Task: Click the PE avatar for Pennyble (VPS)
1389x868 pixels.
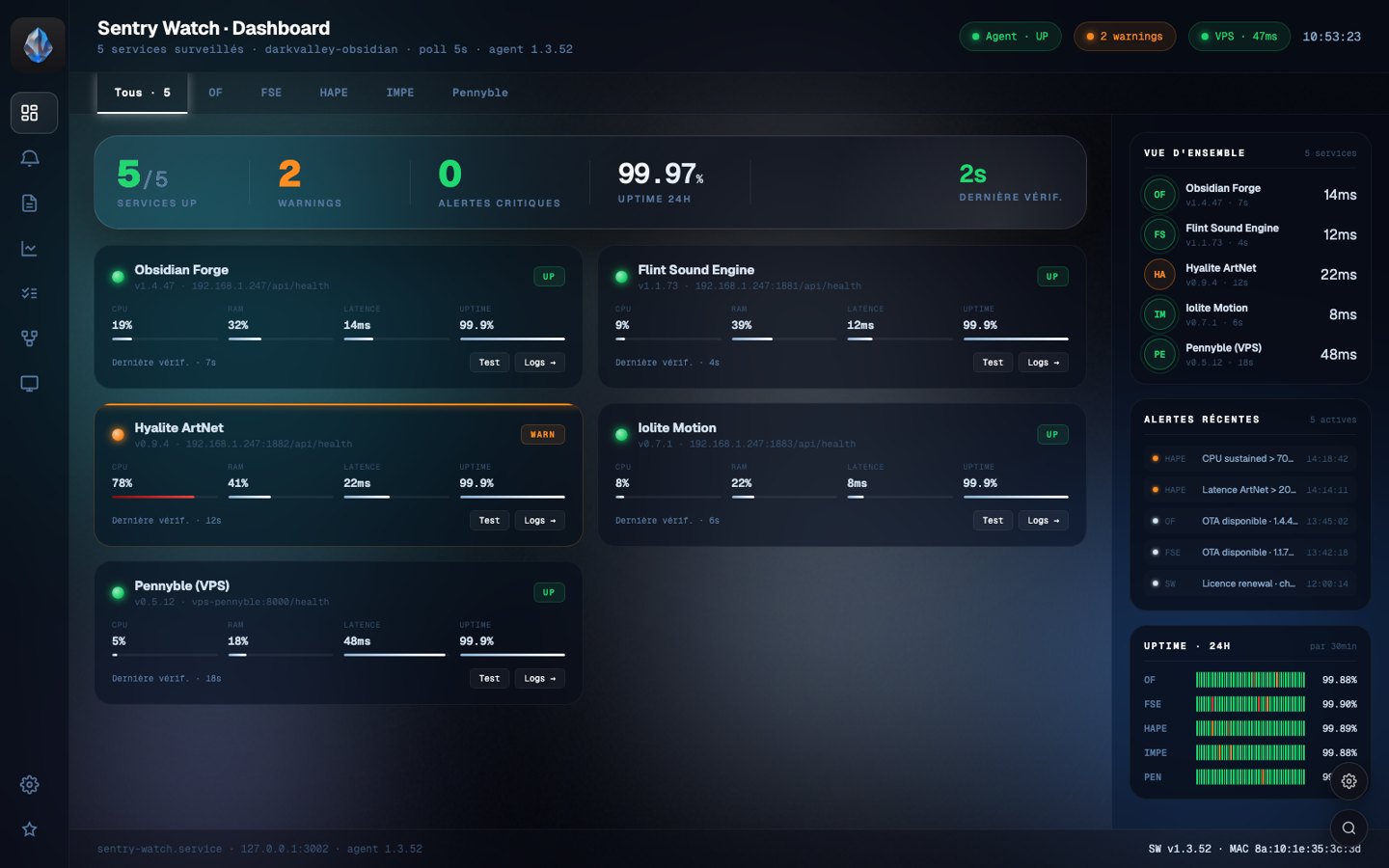Action: click(x=1159, y=354)
